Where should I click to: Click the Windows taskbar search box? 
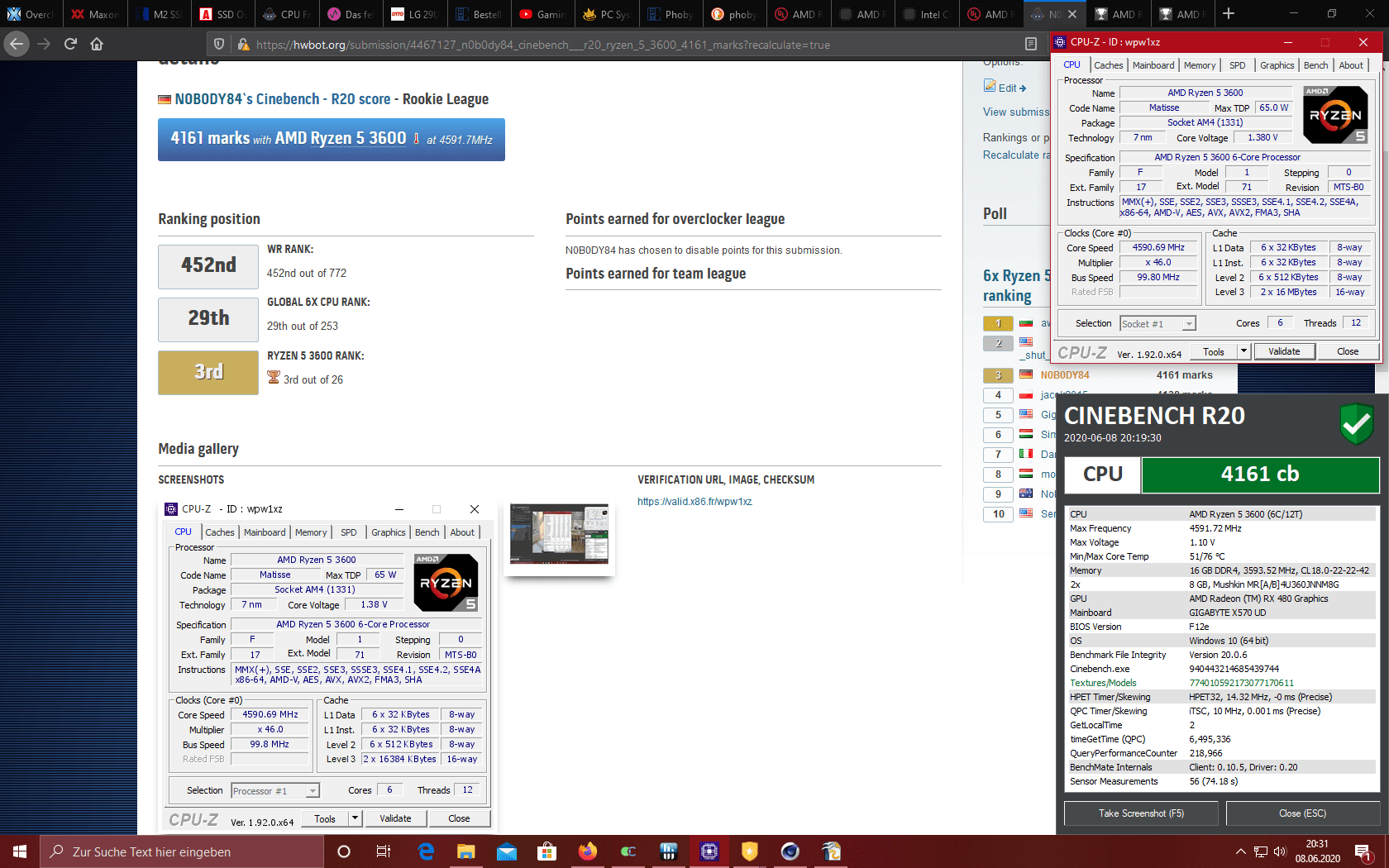[182, 851]
